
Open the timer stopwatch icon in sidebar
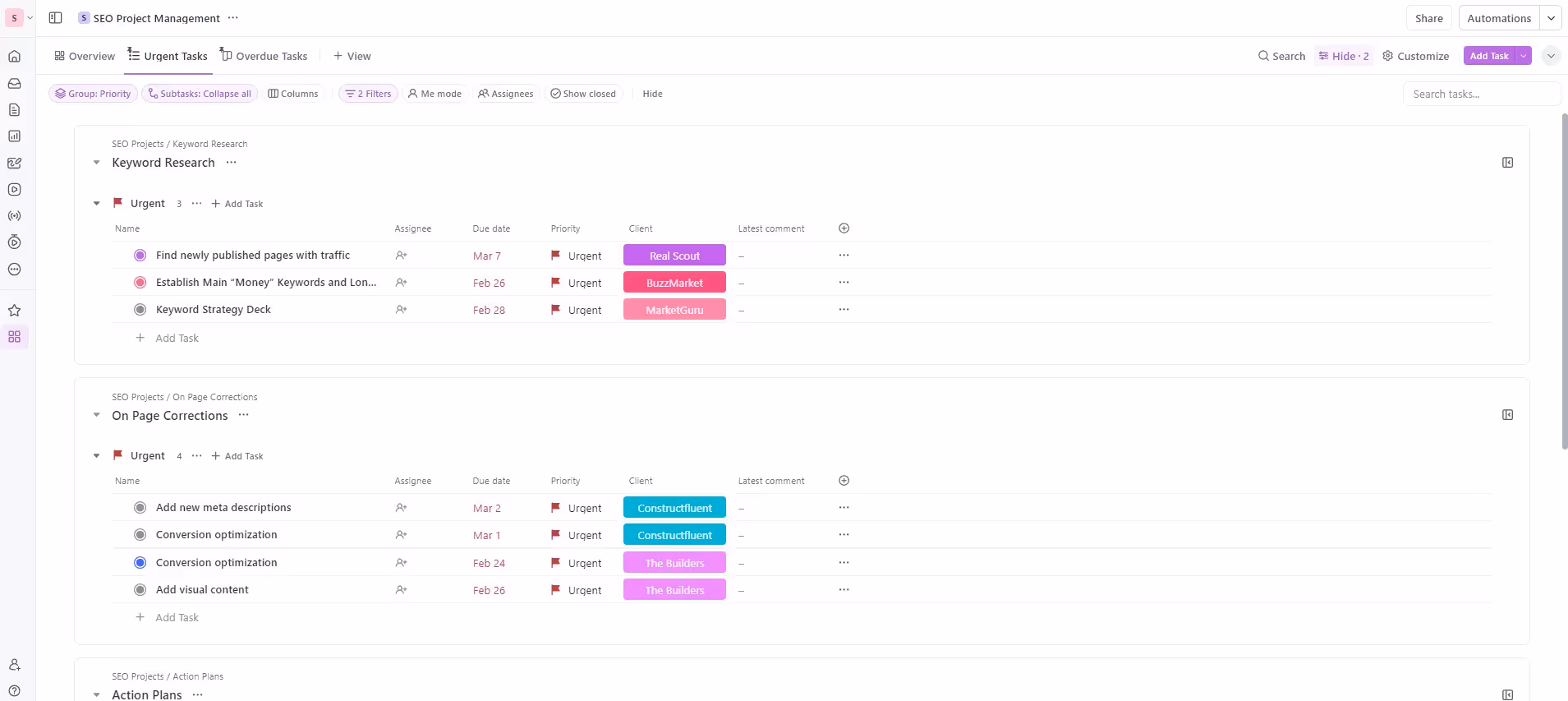(x=14, y=242)
